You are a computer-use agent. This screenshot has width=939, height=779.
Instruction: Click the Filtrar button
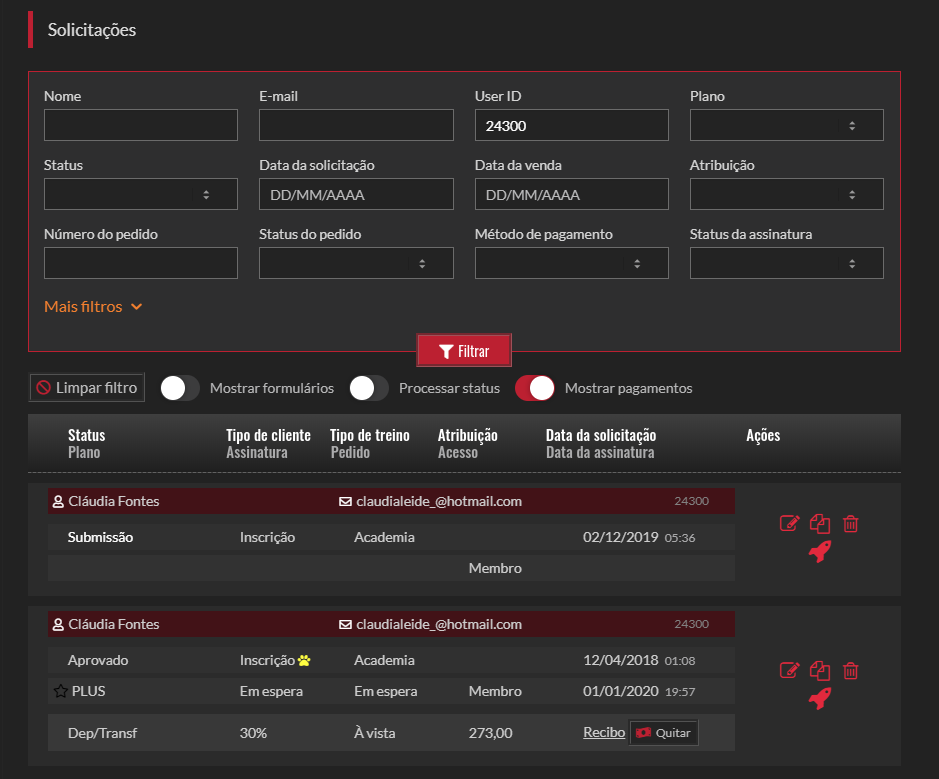pyautogui.click(x=464, y=351)
